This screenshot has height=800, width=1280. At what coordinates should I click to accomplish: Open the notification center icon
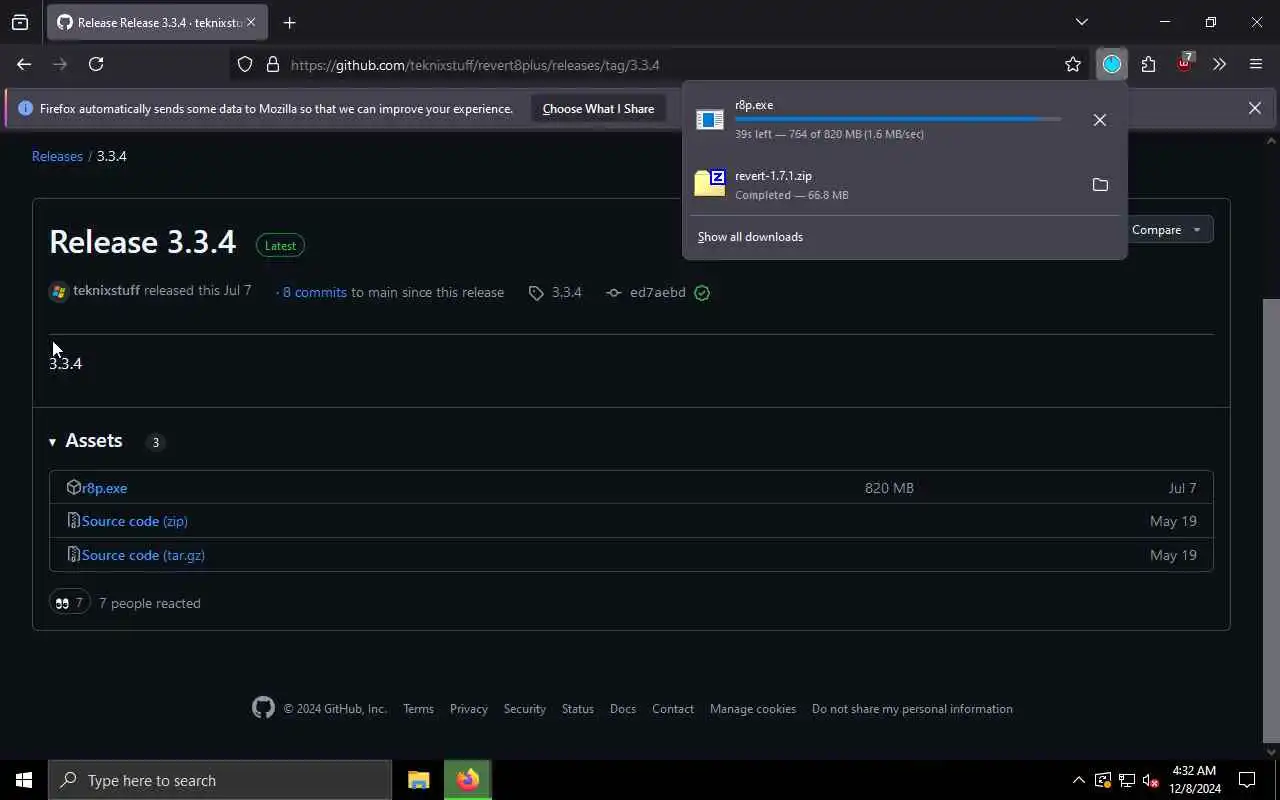tap(1247, 780)
